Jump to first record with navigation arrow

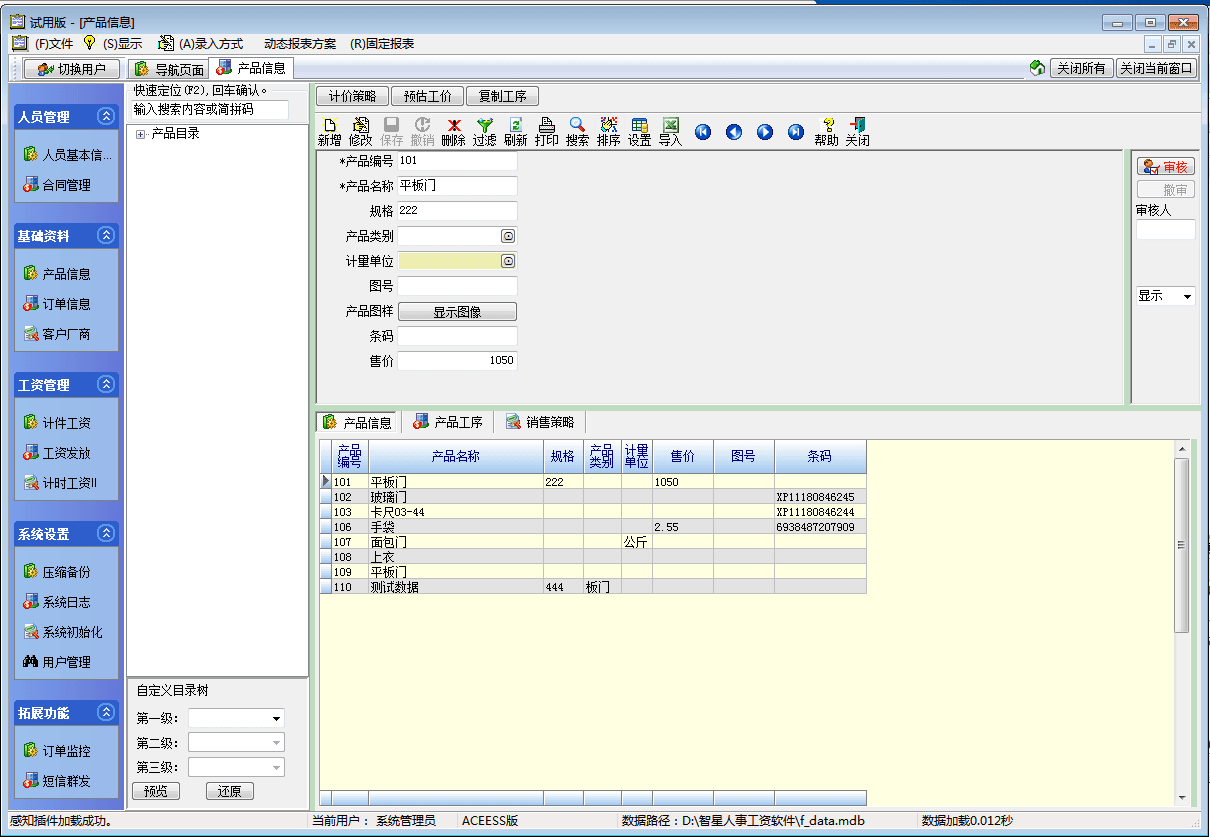tap(703, 132)
